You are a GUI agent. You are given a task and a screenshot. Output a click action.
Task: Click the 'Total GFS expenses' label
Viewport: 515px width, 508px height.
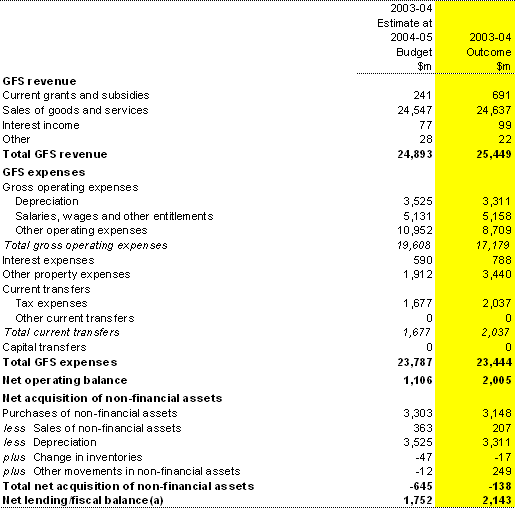(60, 362)
